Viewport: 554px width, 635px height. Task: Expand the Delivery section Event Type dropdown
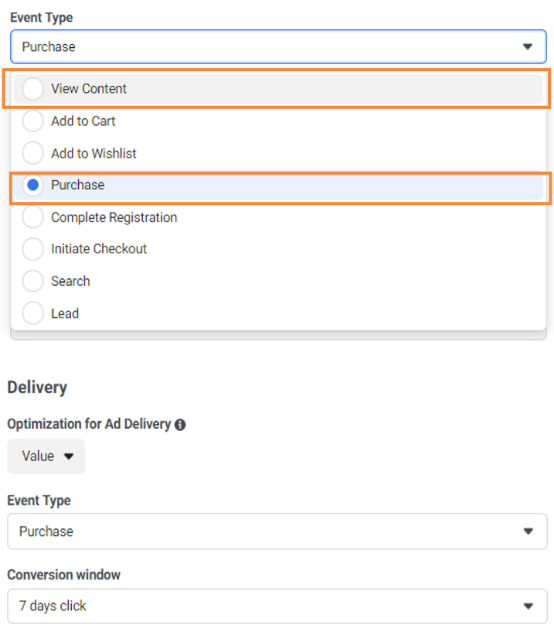pyautogui.click(x=277, y=531)
